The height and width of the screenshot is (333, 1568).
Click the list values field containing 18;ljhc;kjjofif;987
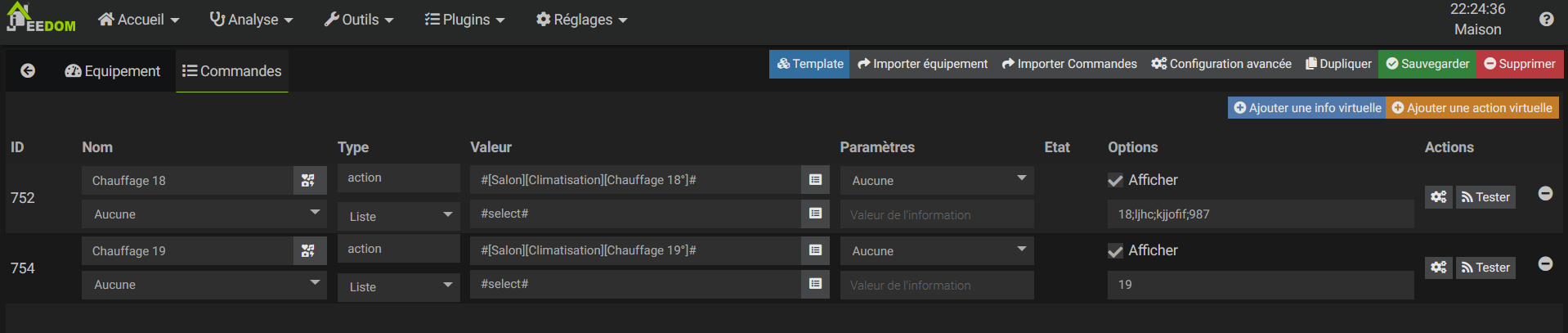pyautogui.click(x=1259, y=214)
